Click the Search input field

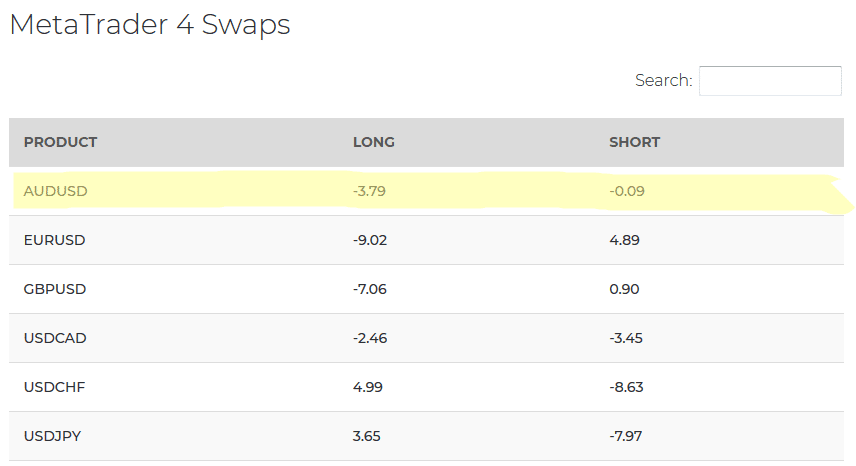click(x=770, y=81)
